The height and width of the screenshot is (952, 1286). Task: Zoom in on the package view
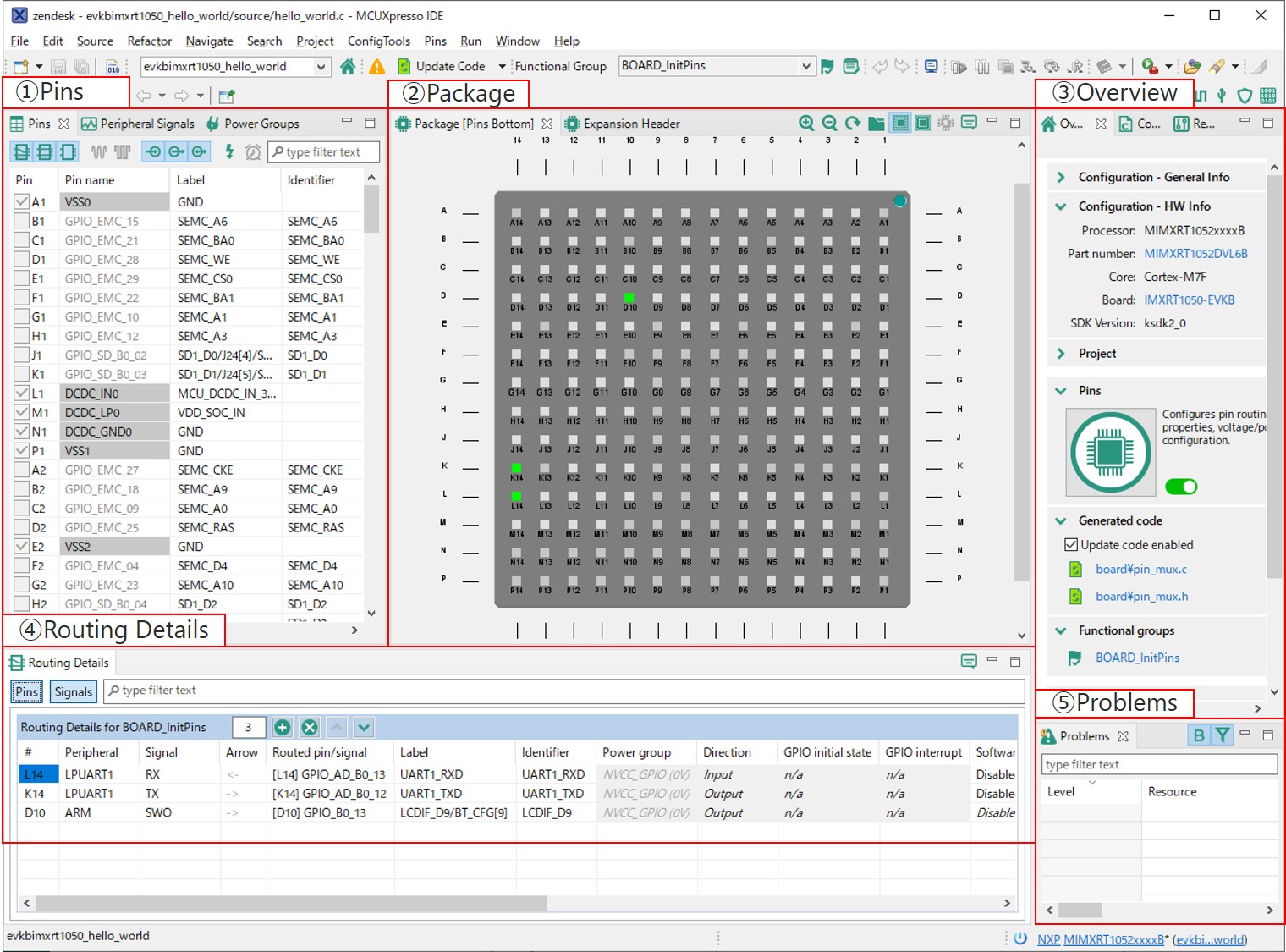click(x=806, y=124)
